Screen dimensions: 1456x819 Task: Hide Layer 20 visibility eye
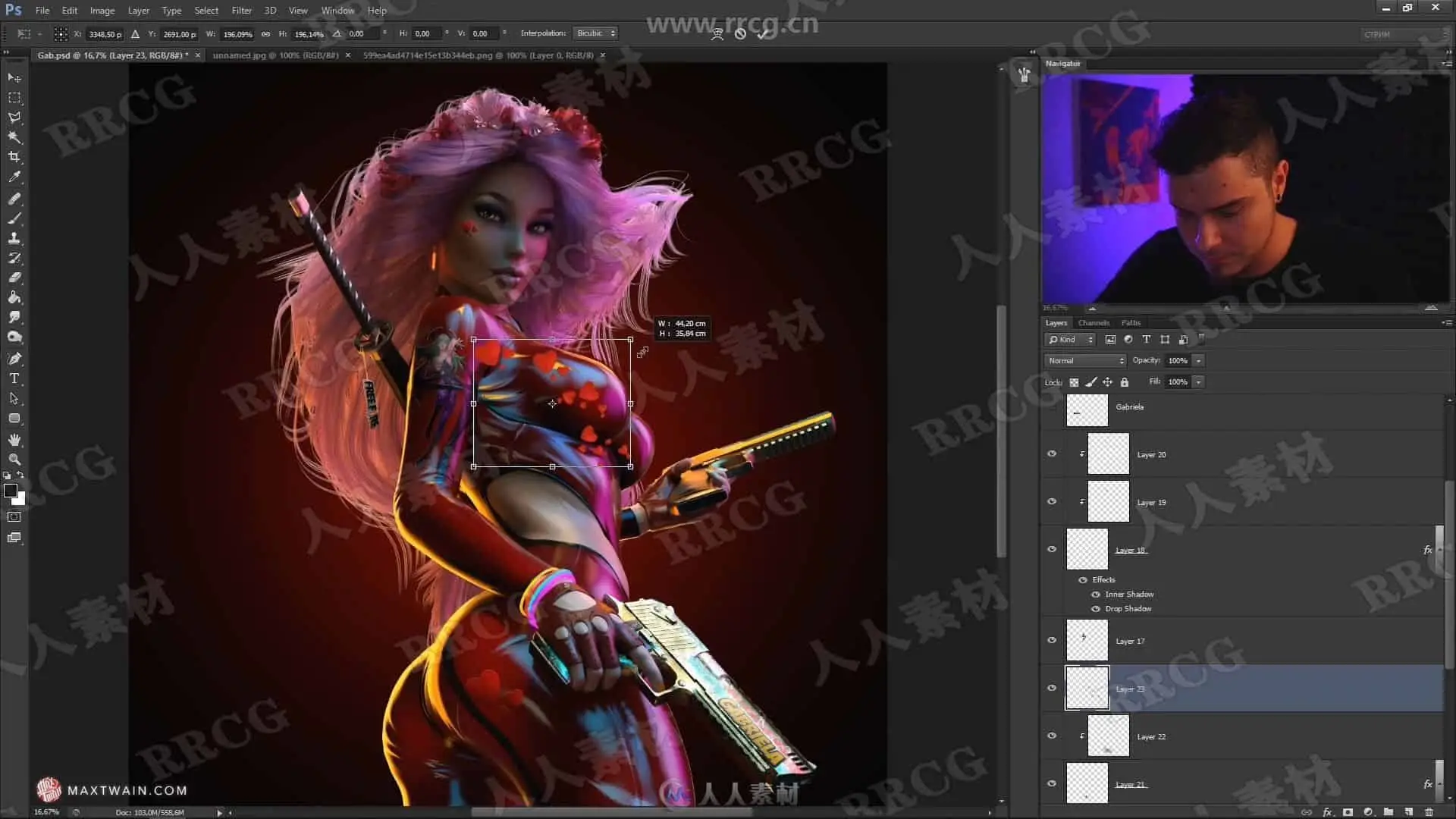click(1052, 453)
